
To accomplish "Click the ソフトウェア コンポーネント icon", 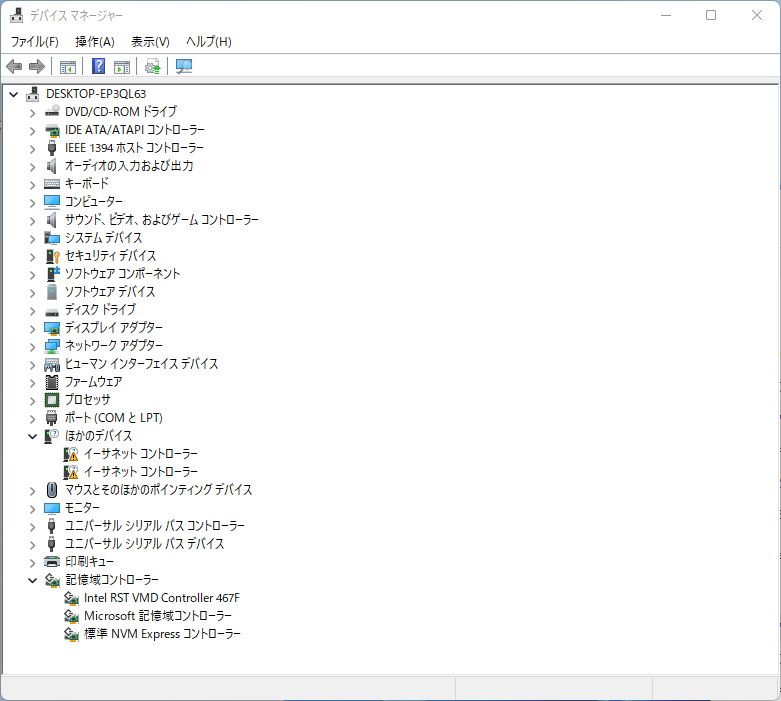I will 52,274.
